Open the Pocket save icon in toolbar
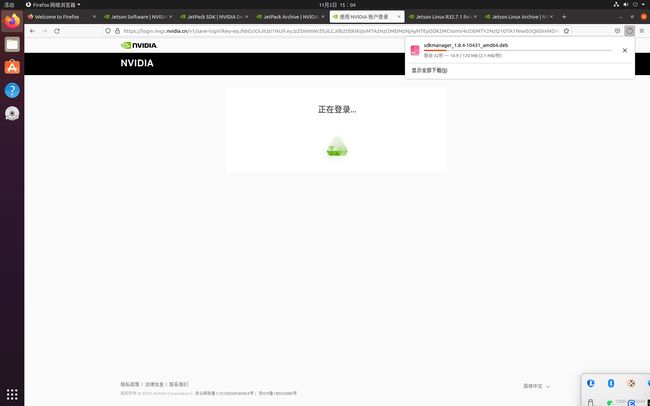Image resolution: width=650 pixels, height=406 pixels. [x=617, y=31]
